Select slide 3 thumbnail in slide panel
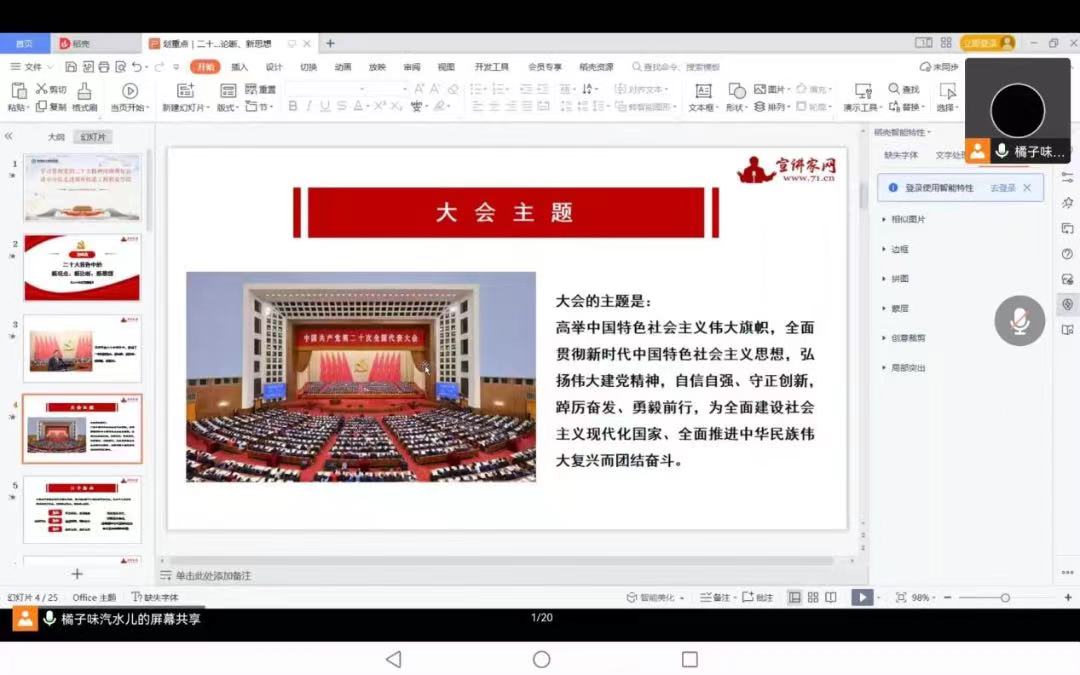1080x675 pixels. [83, 348]
